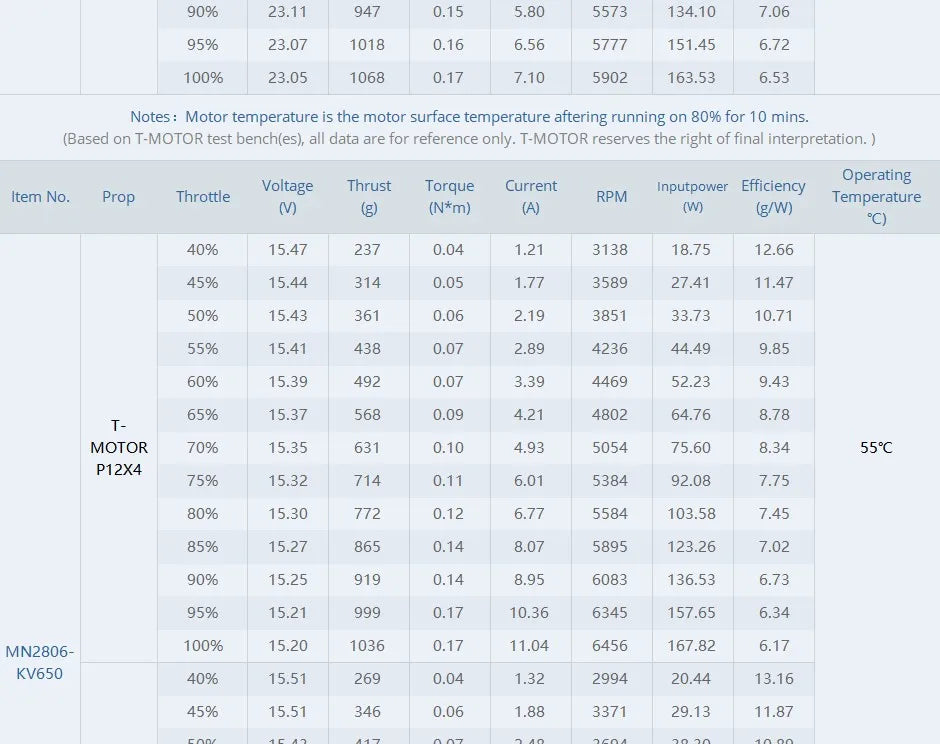The width and height of the screenshot is (940, 744).
Task: Select the Efficiency (g/W) column header
Action: (773, 197)
